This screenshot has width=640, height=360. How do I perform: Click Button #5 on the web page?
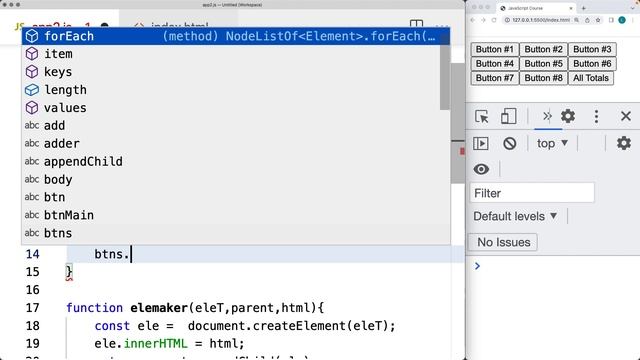[x=543, y=64]
